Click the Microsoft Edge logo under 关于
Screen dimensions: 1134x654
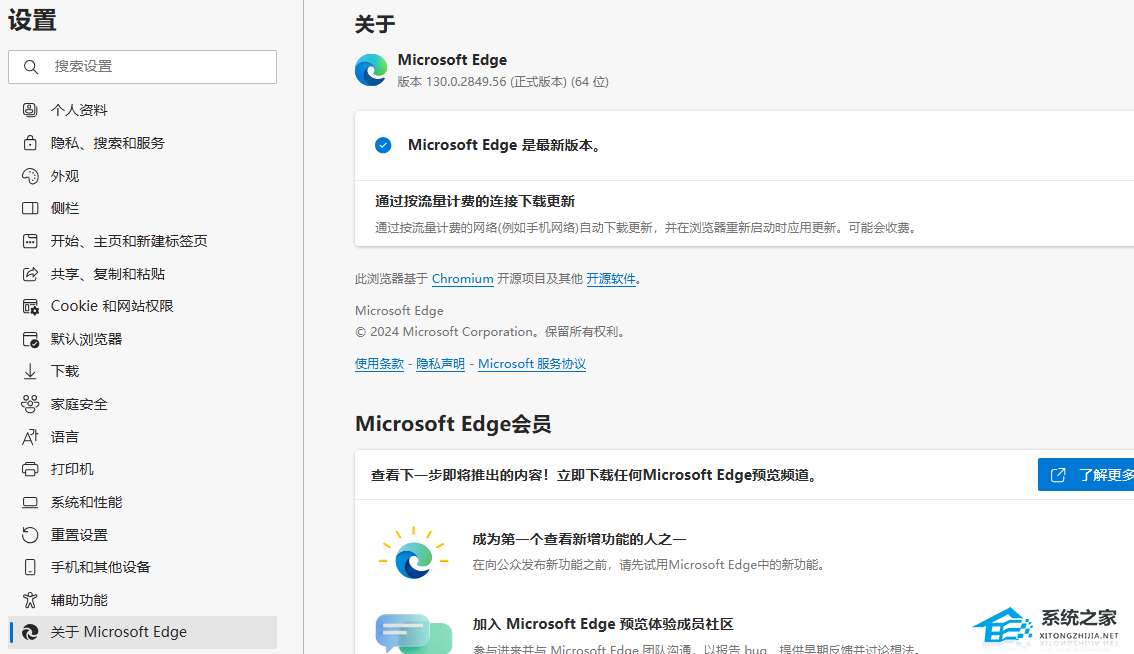(x=371, y=70)
